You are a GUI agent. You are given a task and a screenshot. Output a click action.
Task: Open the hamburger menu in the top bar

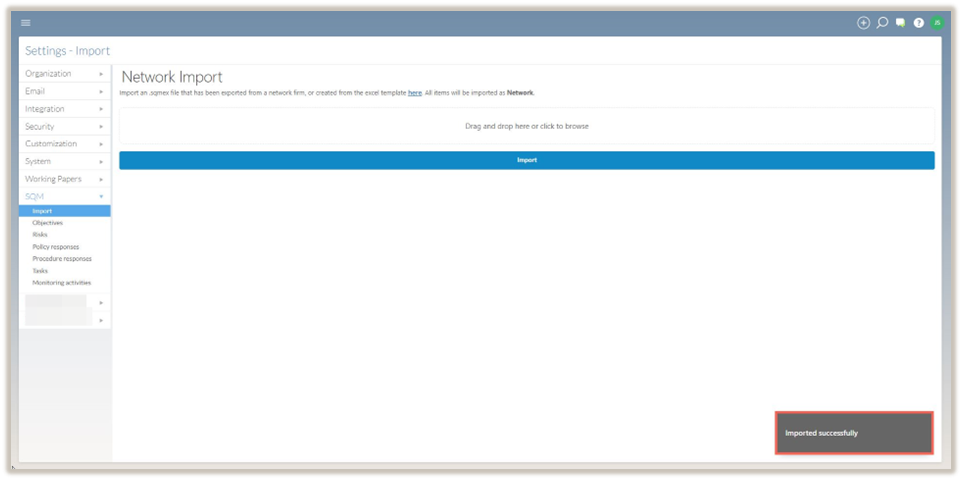pyautogui.click(x=26, y=23)
